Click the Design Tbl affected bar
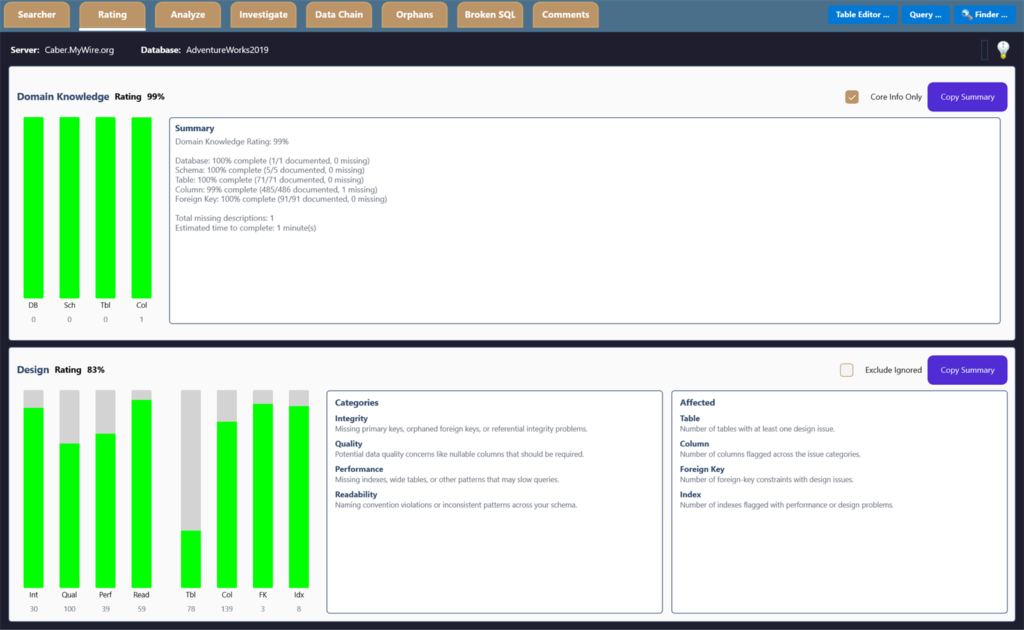The height and width of the screenshot is (630, 1024). 191,489
